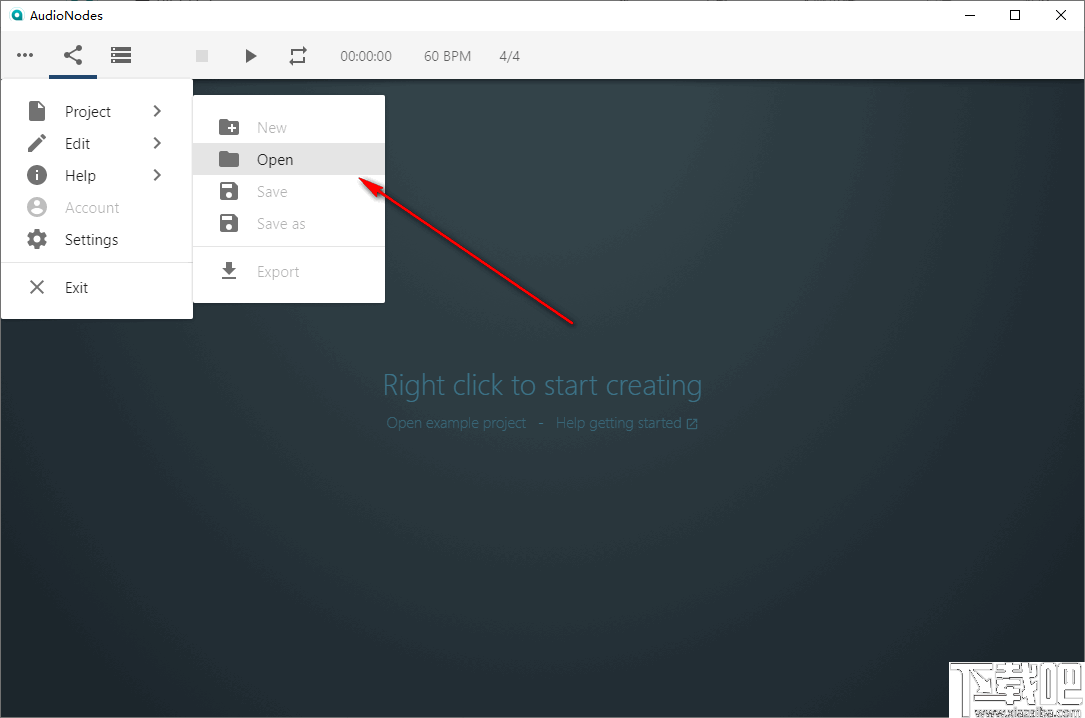
Task: Minimize the AudioNodes window
Action: click(970, 15)
